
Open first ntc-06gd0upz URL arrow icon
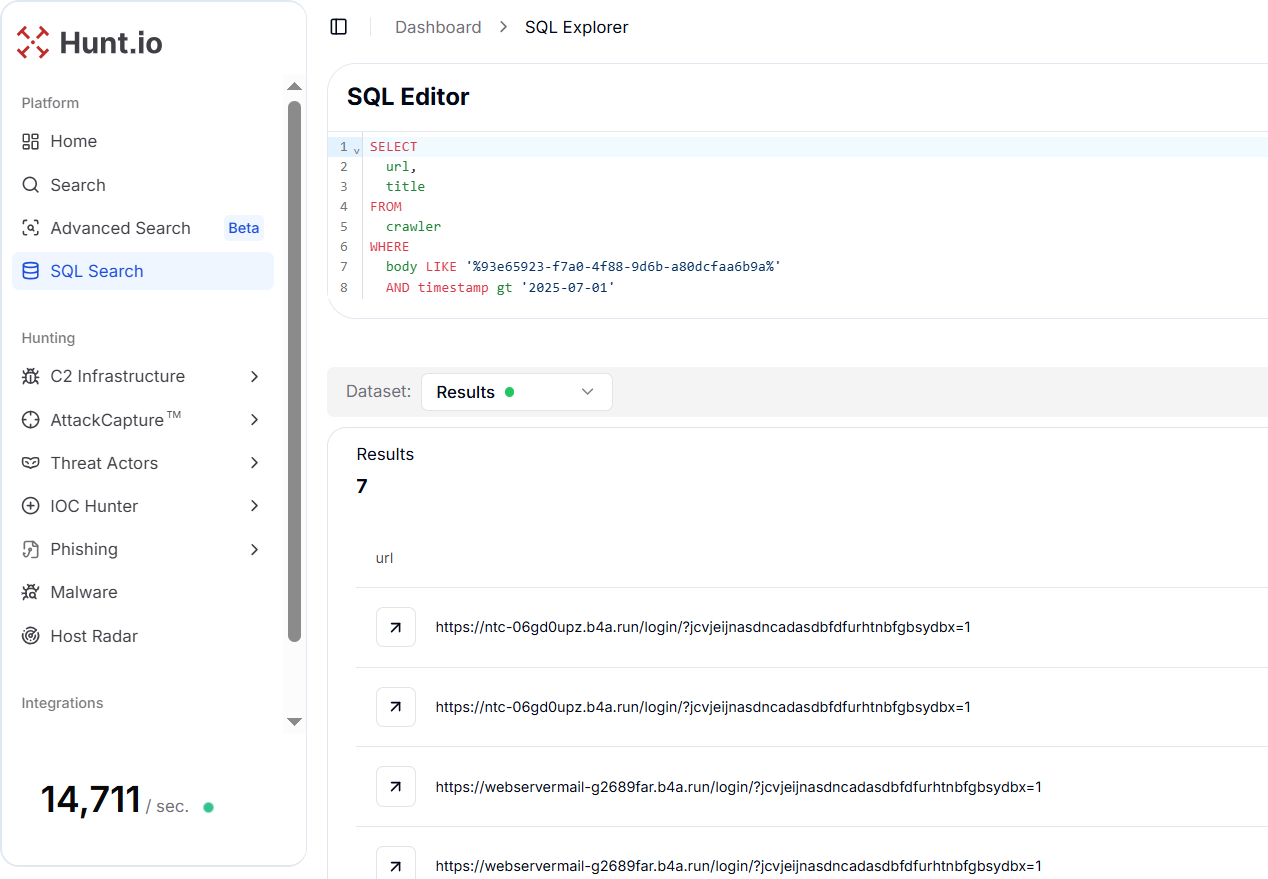coord(396,627)
